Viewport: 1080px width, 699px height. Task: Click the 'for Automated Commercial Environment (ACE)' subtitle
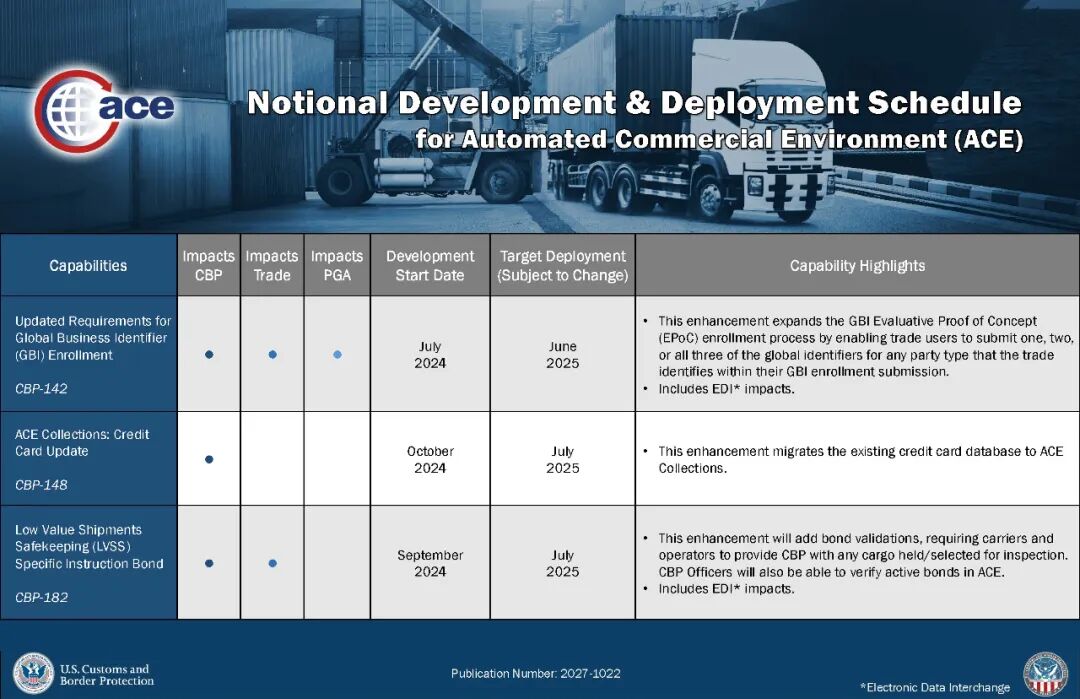click(x=719, y=139)
